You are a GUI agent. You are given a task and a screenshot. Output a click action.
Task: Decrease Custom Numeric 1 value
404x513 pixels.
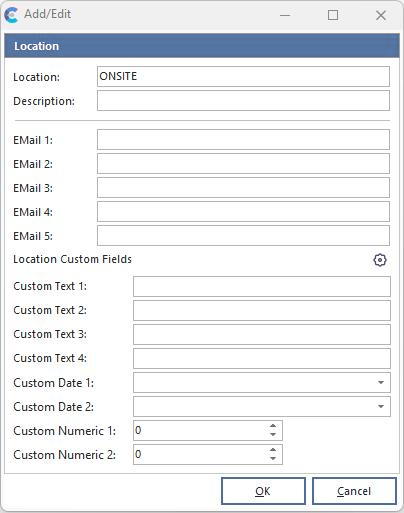[x=273, y=434]
